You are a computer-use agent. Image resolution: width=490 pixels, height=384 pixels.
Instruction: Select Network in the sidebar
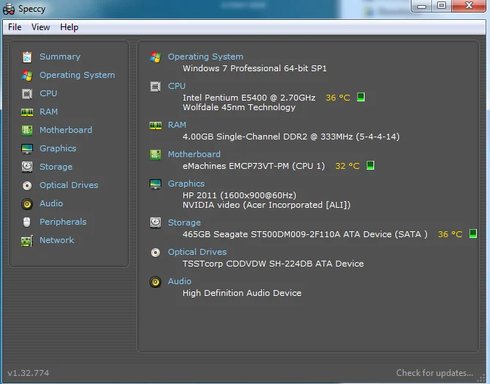click(x=57, y=240)
